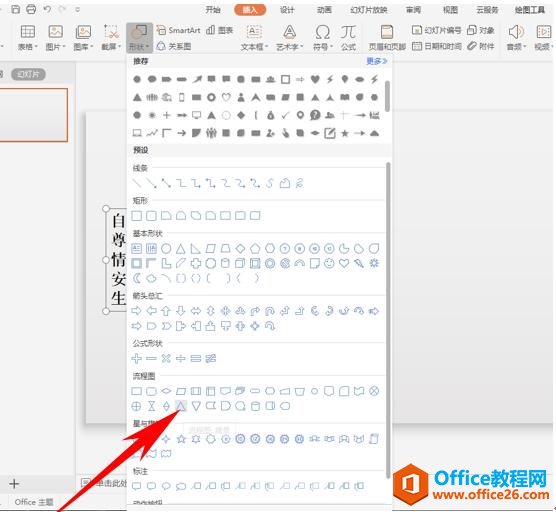Select the oval callout under 标注
The width and height of the screenshot is (556, 512).
[x=166, y=486]
